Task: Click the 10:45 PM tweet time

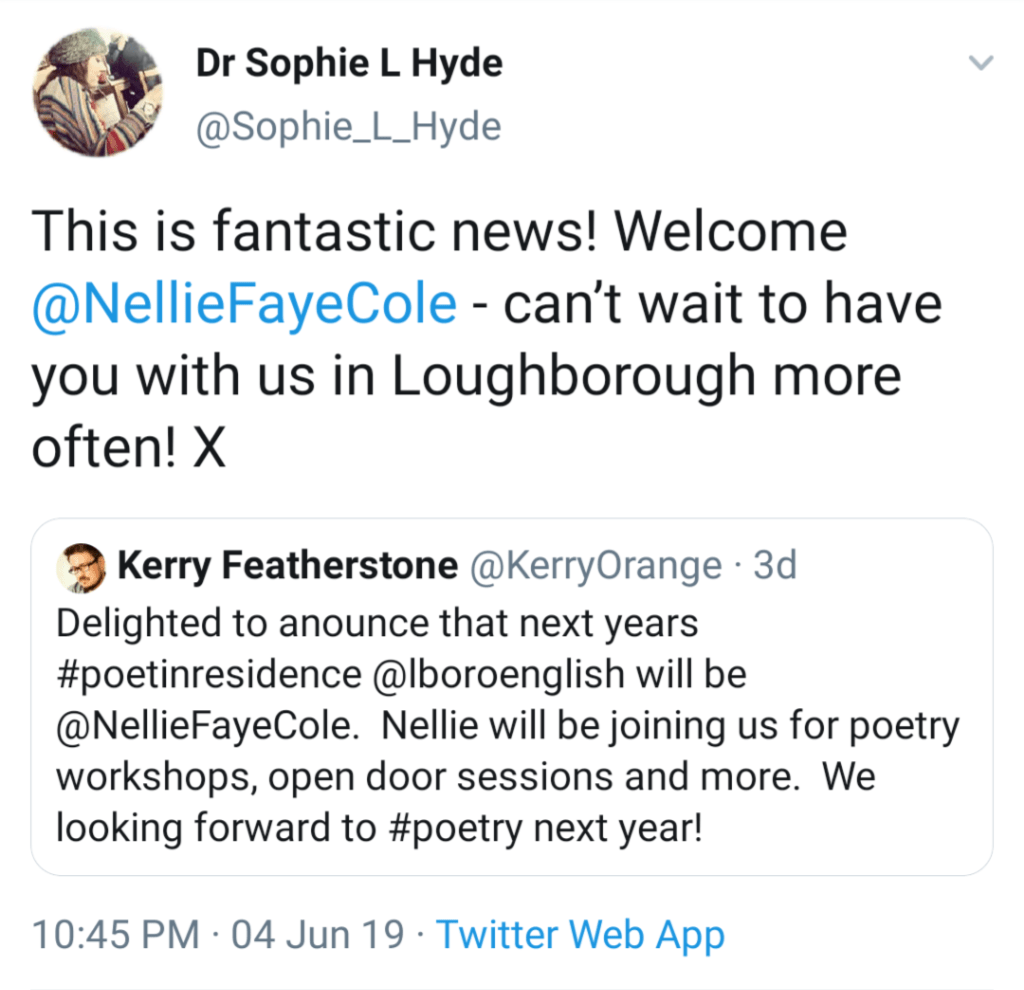Action: (x=116, y=935)
